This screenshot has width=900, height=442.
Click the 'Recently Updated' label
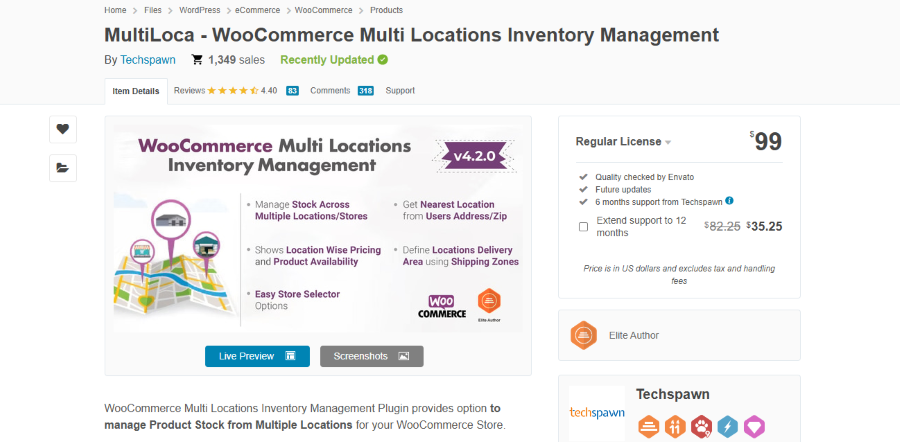[x=327, y=60]
